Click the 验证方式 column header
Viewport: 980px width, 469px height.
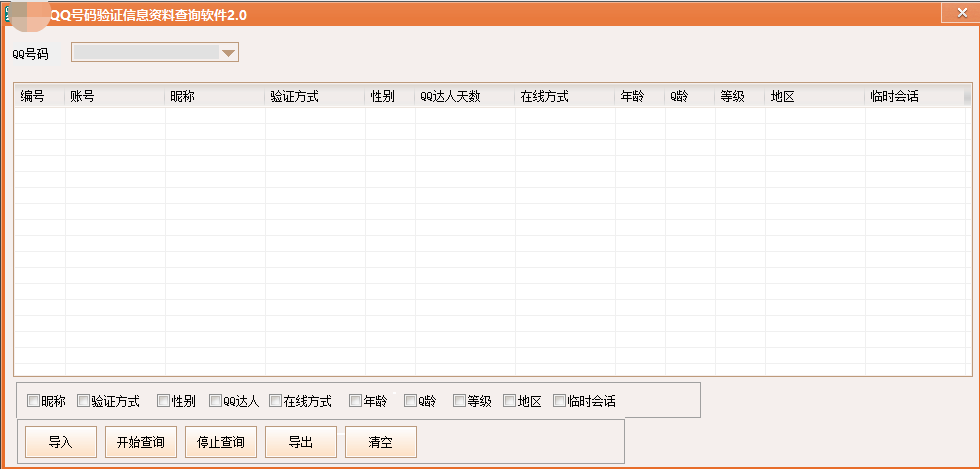(315, 97)
